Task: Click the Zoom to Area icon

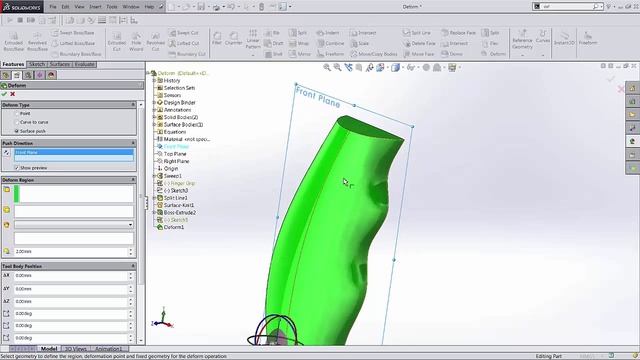Action: pos(337,67)
